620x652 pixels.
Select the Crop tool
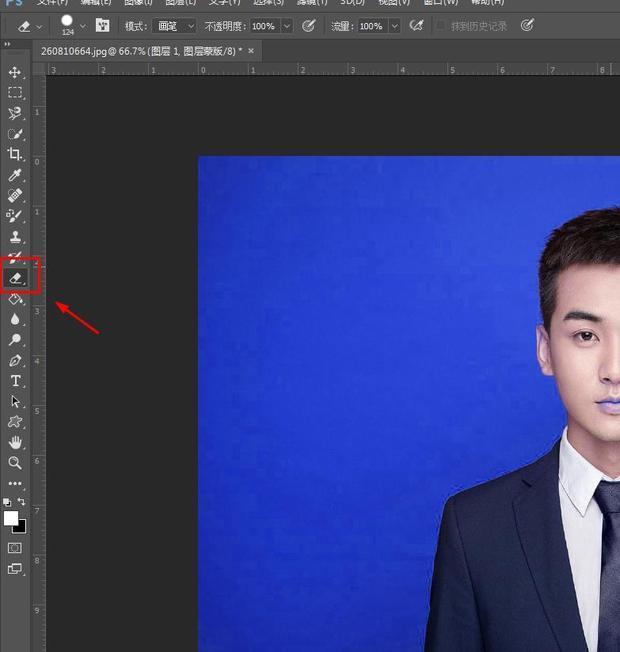click(x=15, y=154)
